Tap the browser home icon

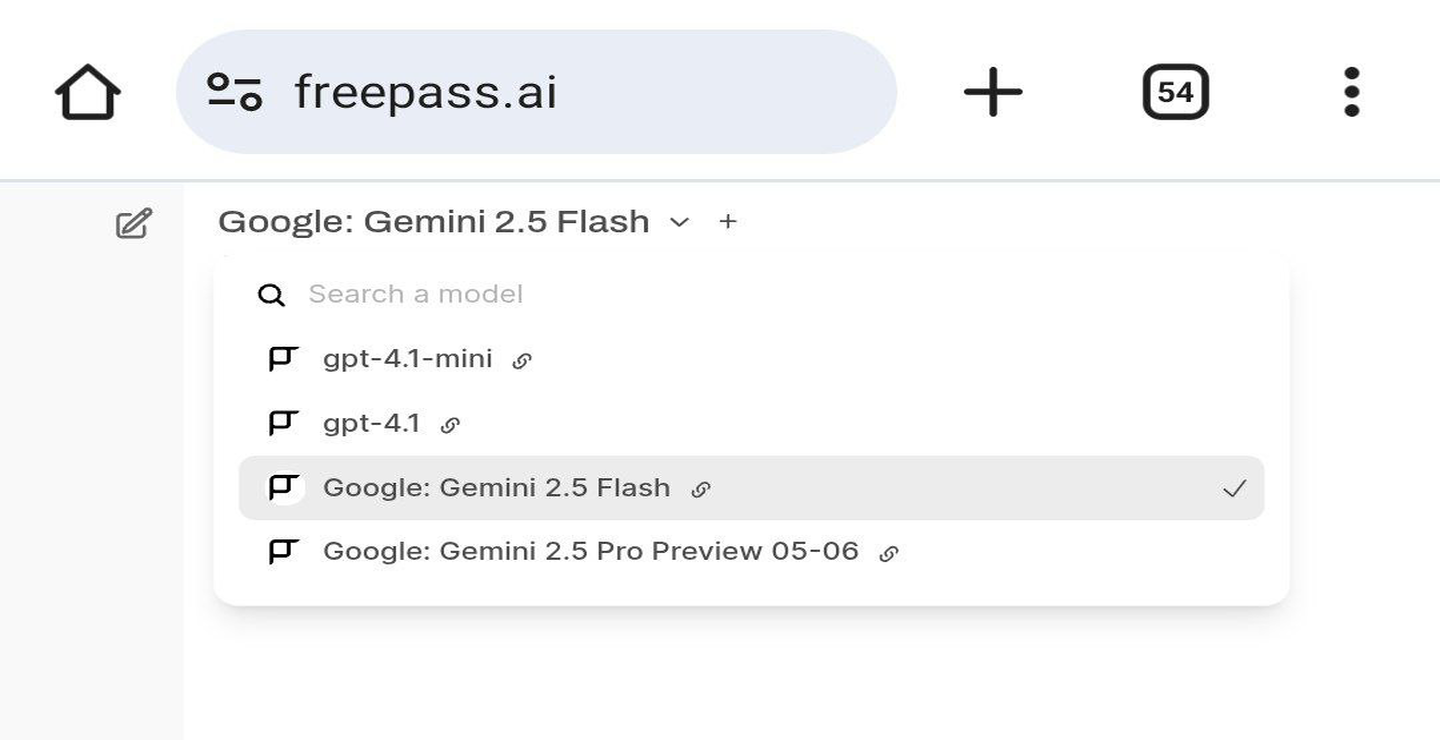(88, 92)
